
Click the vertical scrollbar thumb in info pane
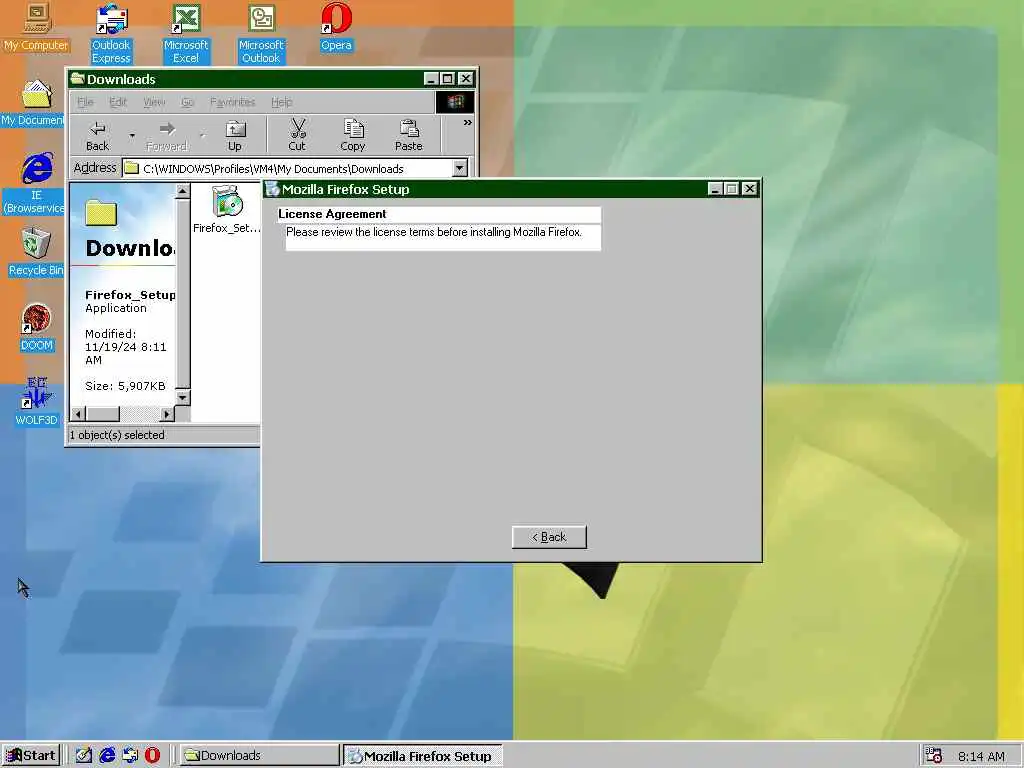point(183,293)
